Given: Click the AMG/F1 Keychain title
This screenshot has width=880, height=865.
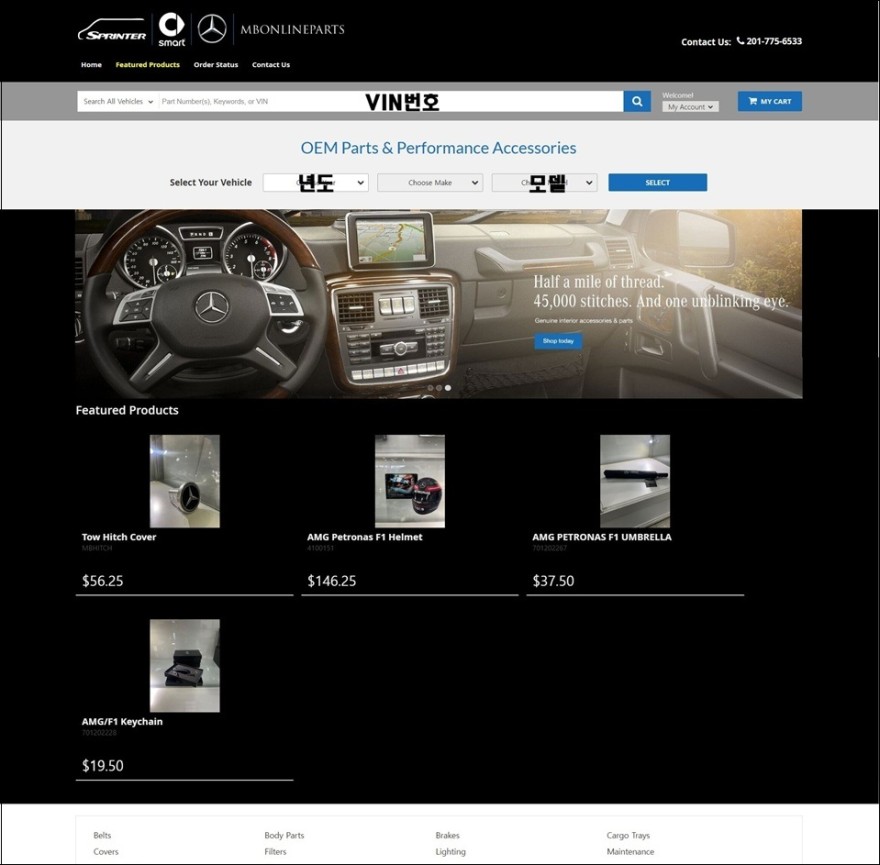Looking at the screenshot, I should (x=122, y=721).
